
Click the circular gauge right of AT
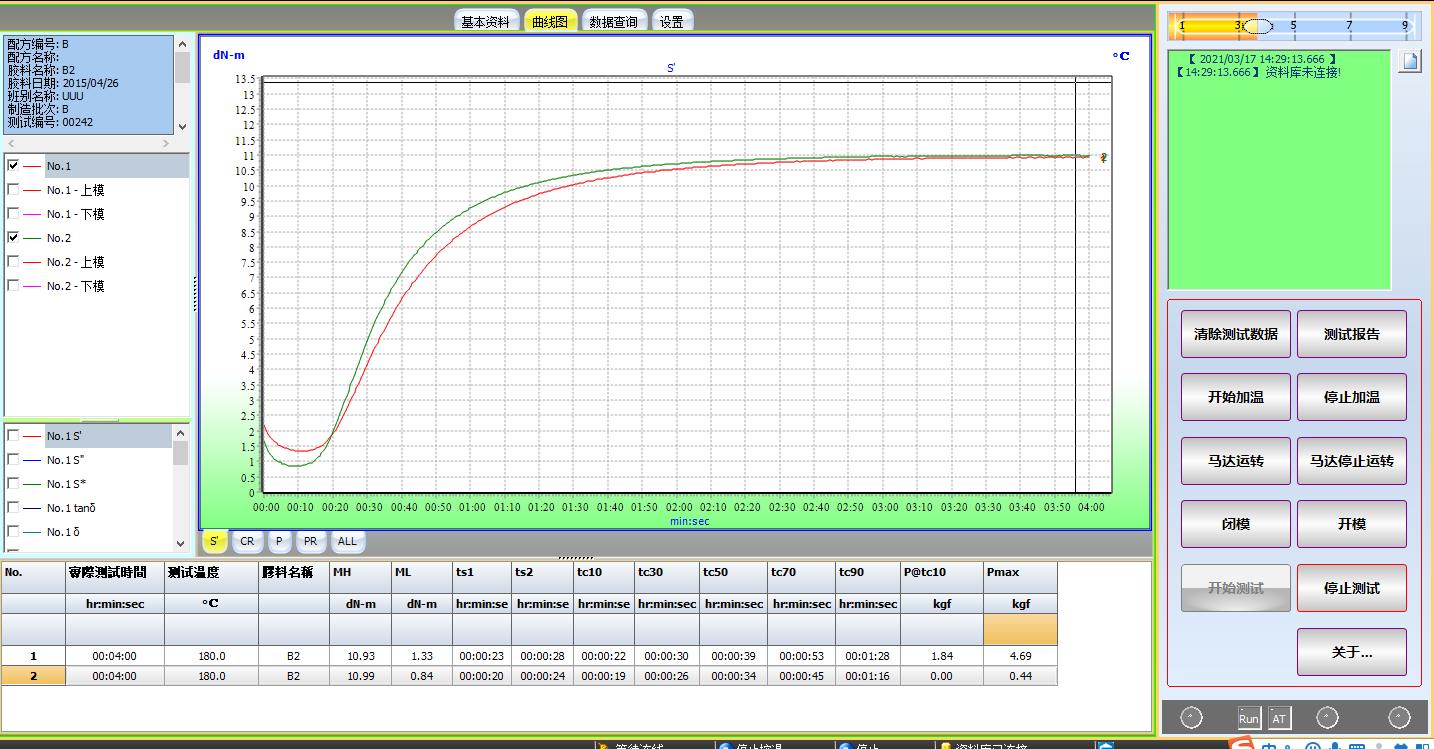click(x=1327, y=718)
